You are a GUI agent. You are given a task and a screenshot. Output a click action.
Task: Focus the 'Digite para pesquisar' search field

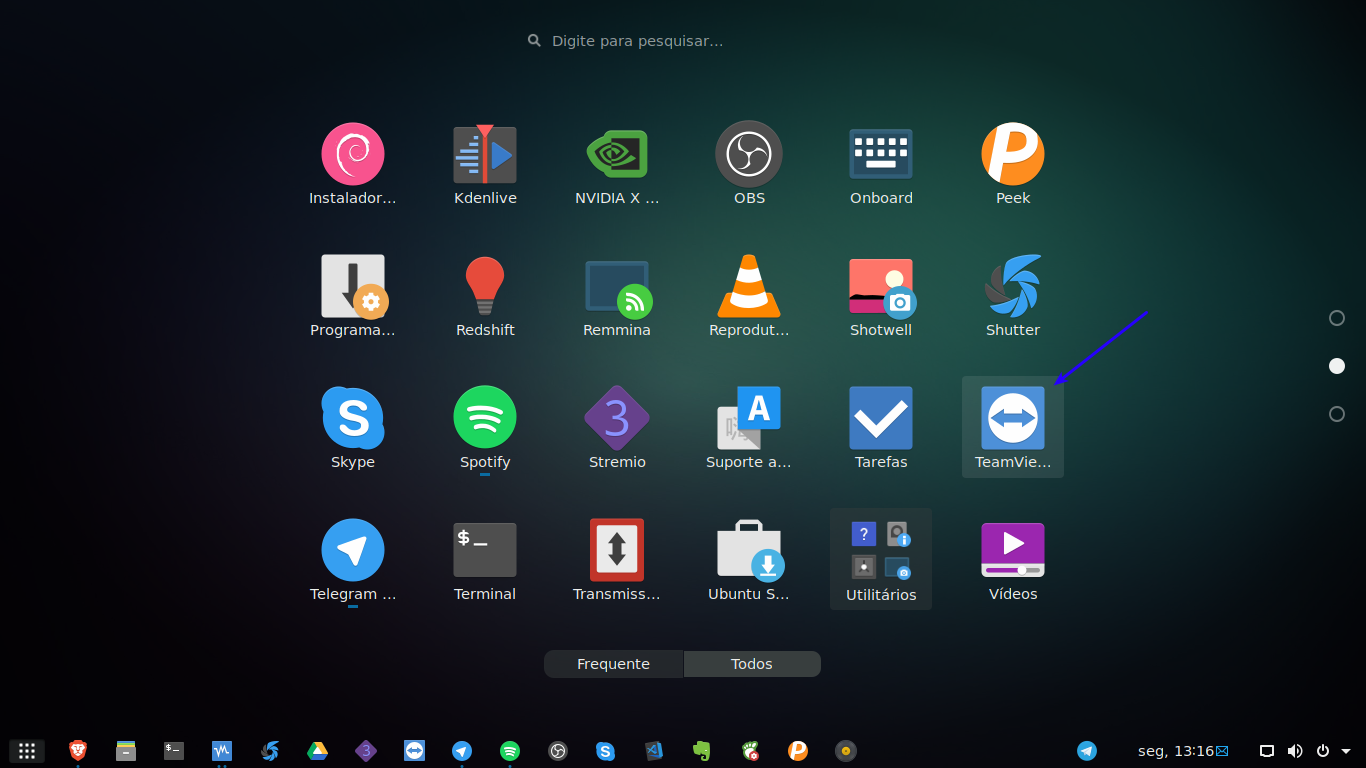(x=683, y=41)
